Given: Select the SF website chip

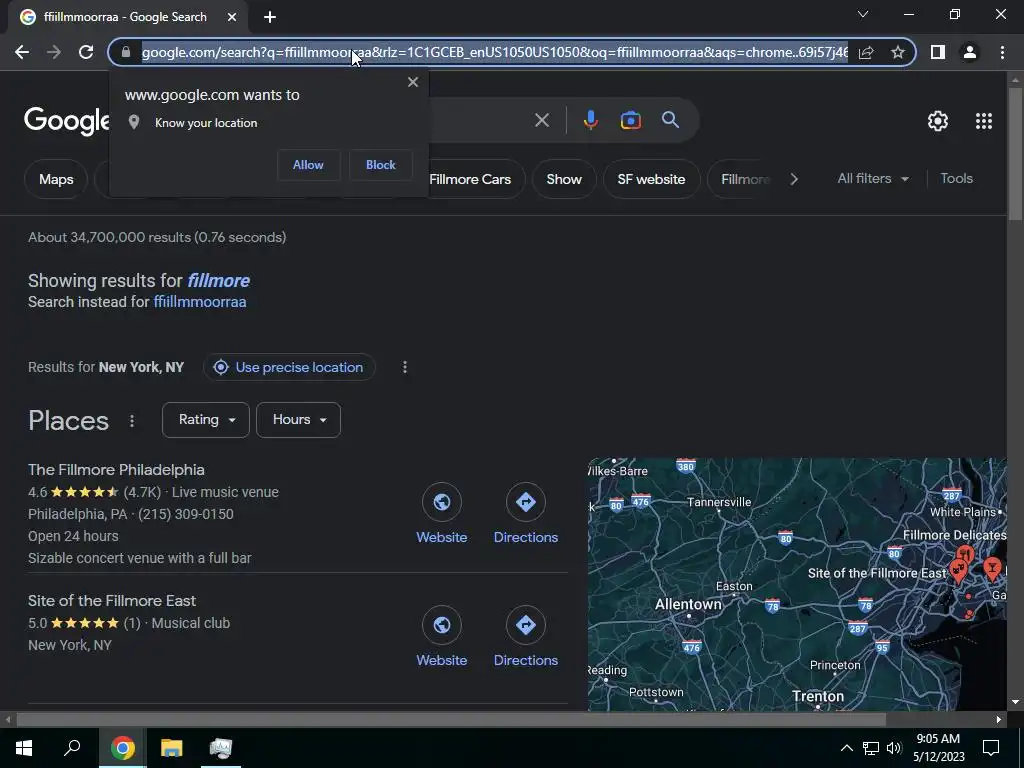Looking at the screenshot, I should click(x=652, y=179).
